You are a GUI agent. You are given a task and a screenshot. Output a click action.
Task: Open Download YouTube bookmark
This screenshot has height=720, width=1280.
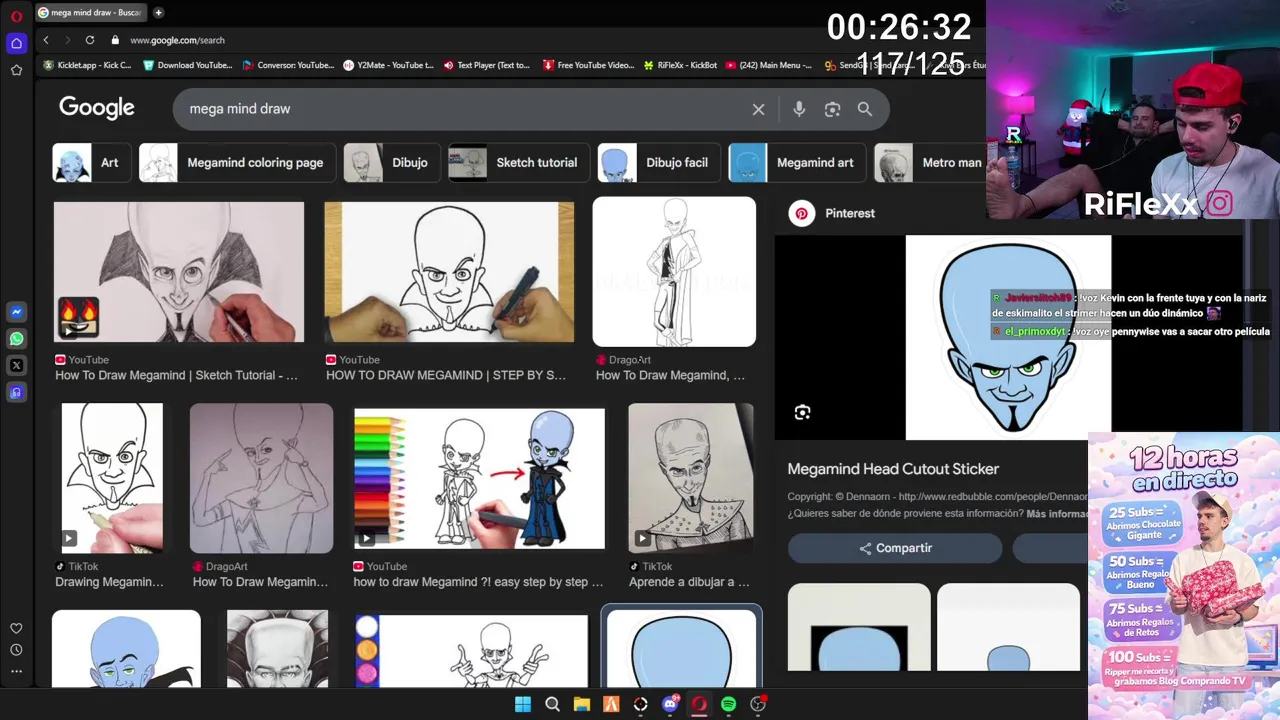coord(188,65)
